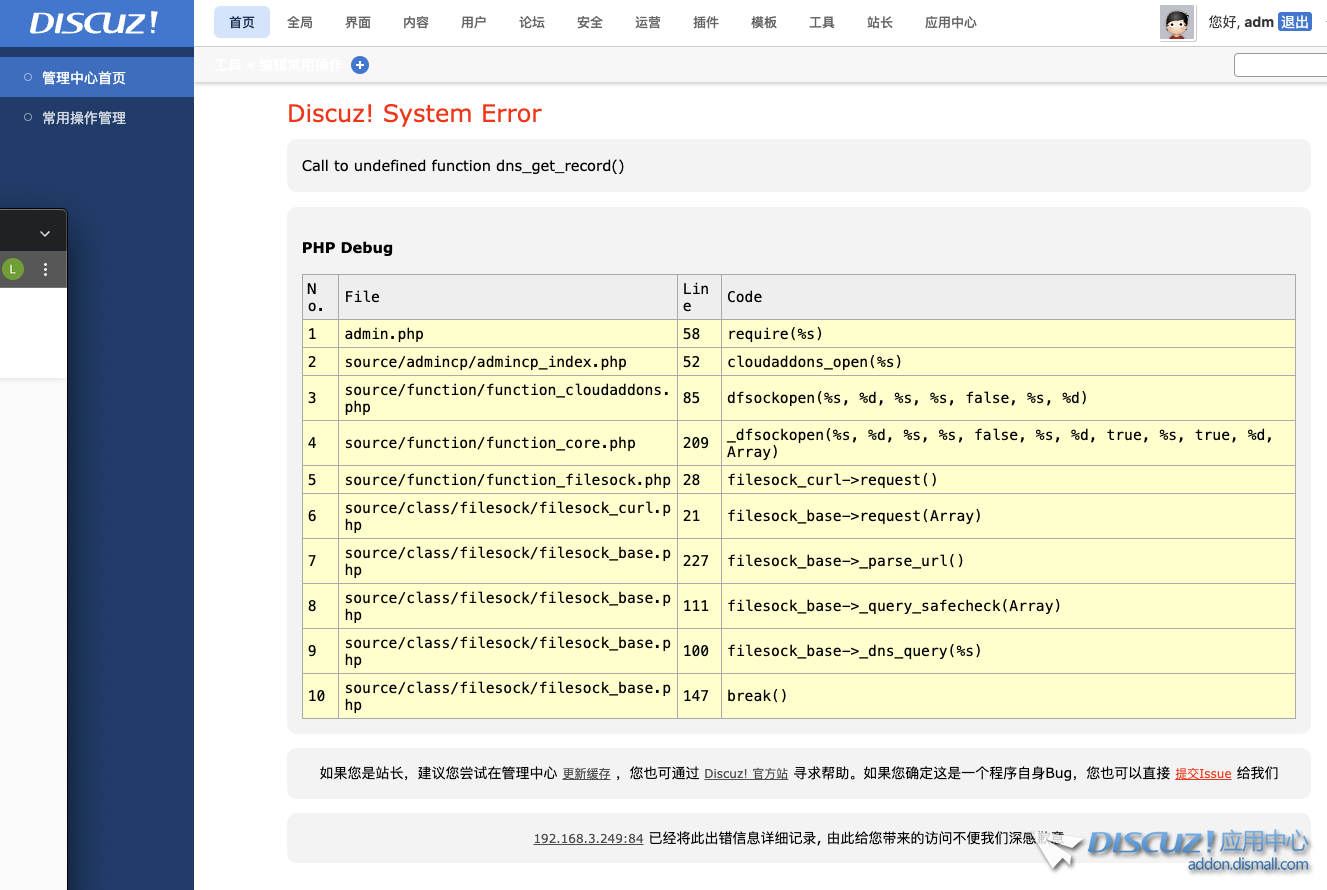
Task: Open 常用操作管理 in the sidebar
Action: [x=84, y=118]
